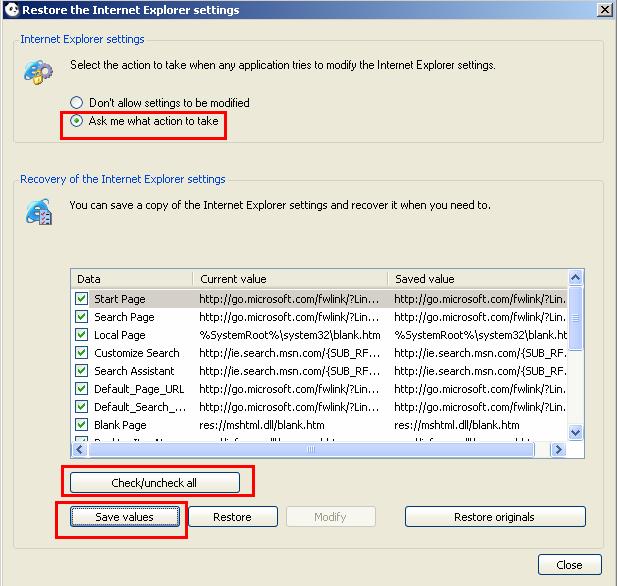Click the Saved value column header

[476, 279]
